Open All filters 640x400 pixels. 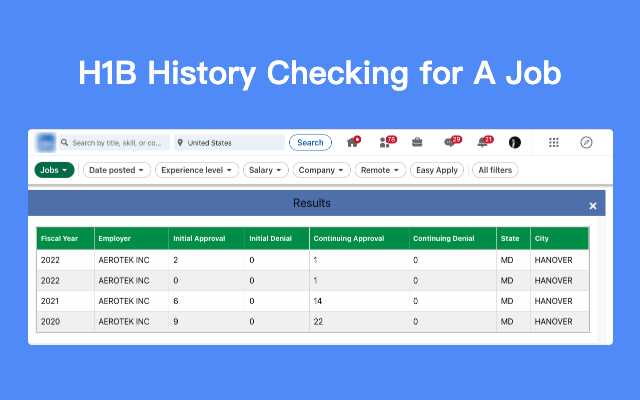pos(495,170)
